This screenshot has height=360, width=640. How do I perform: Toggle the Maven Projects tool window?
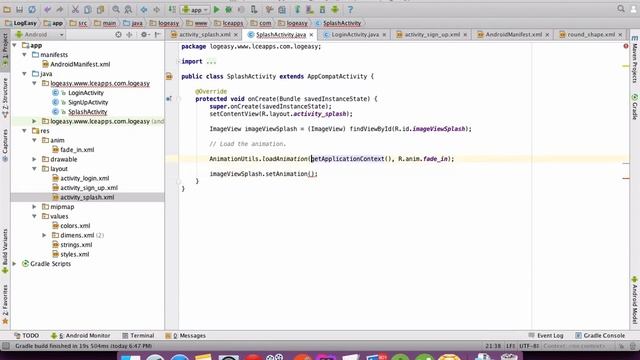click(x=635, y=60)
